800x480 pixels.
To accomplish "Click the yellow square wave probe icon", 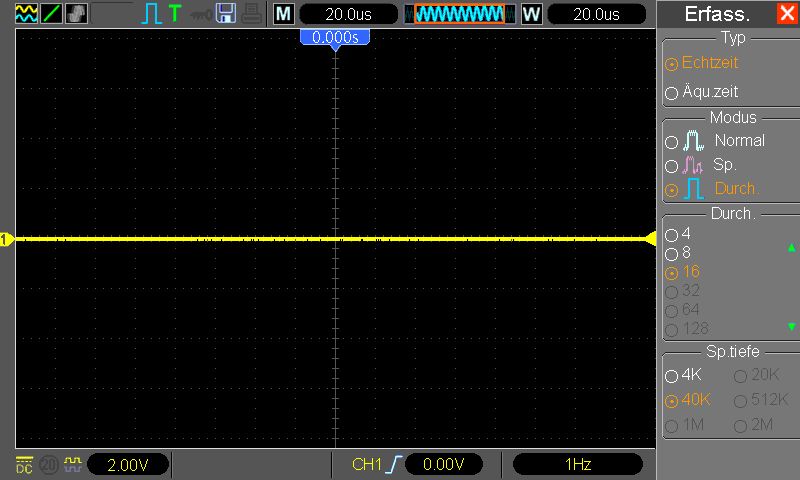I will pyautogui.click(x=73, y=464).
